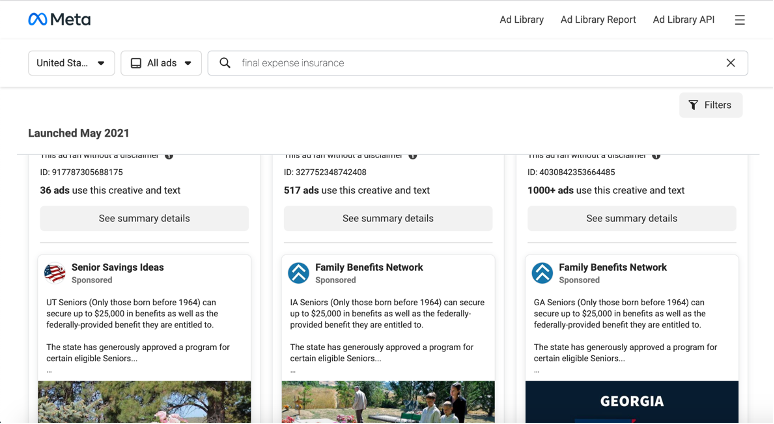The width and height of the screenshot is (774, 424).
Task: Open Family Benefits Network name on GA Seniors ad
Action: [613, 267]
